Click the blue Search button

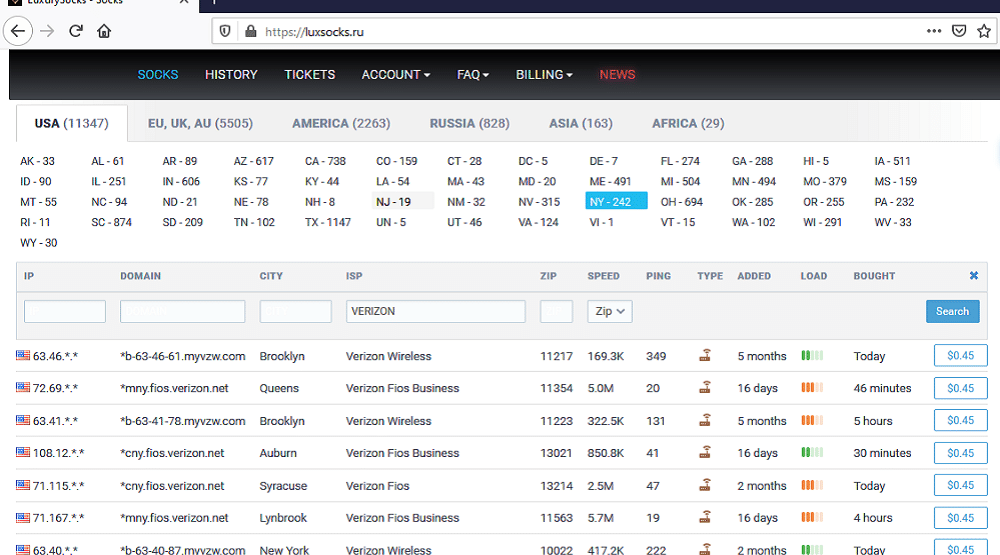[x=952, y=311]
